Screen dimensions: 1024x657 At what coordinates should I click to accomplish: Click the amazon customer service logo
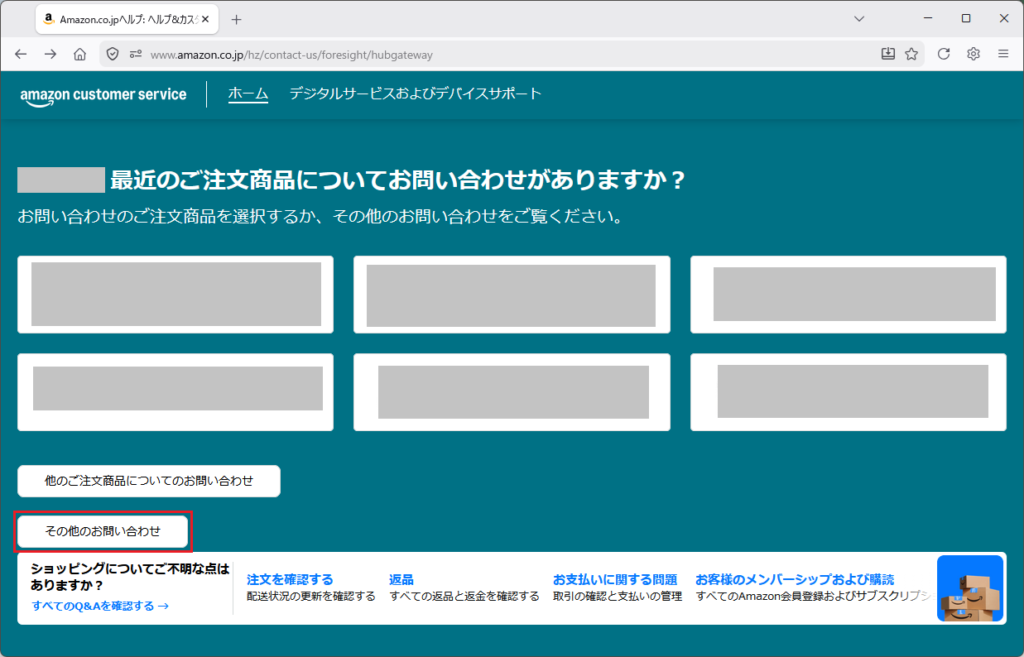103,95
